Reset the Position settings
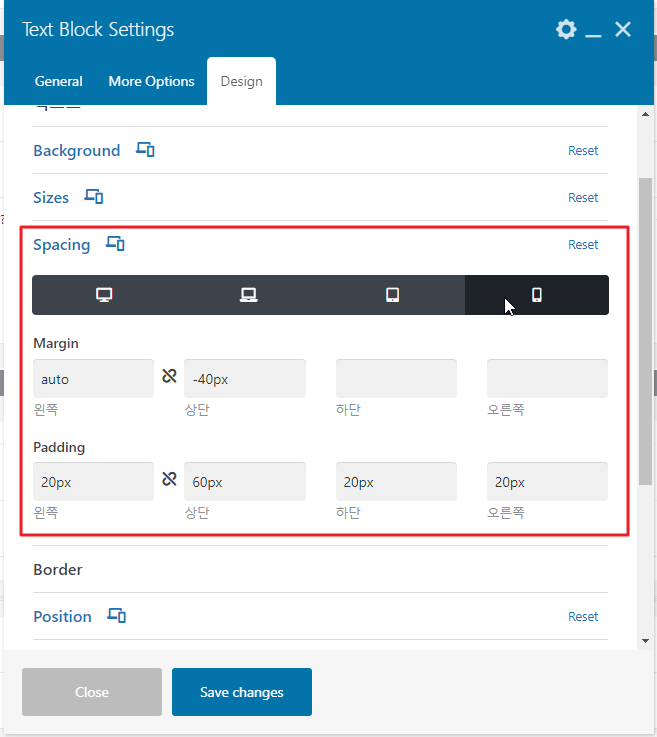The height and width of the screenshot is (737, 657). click(583, 616)
